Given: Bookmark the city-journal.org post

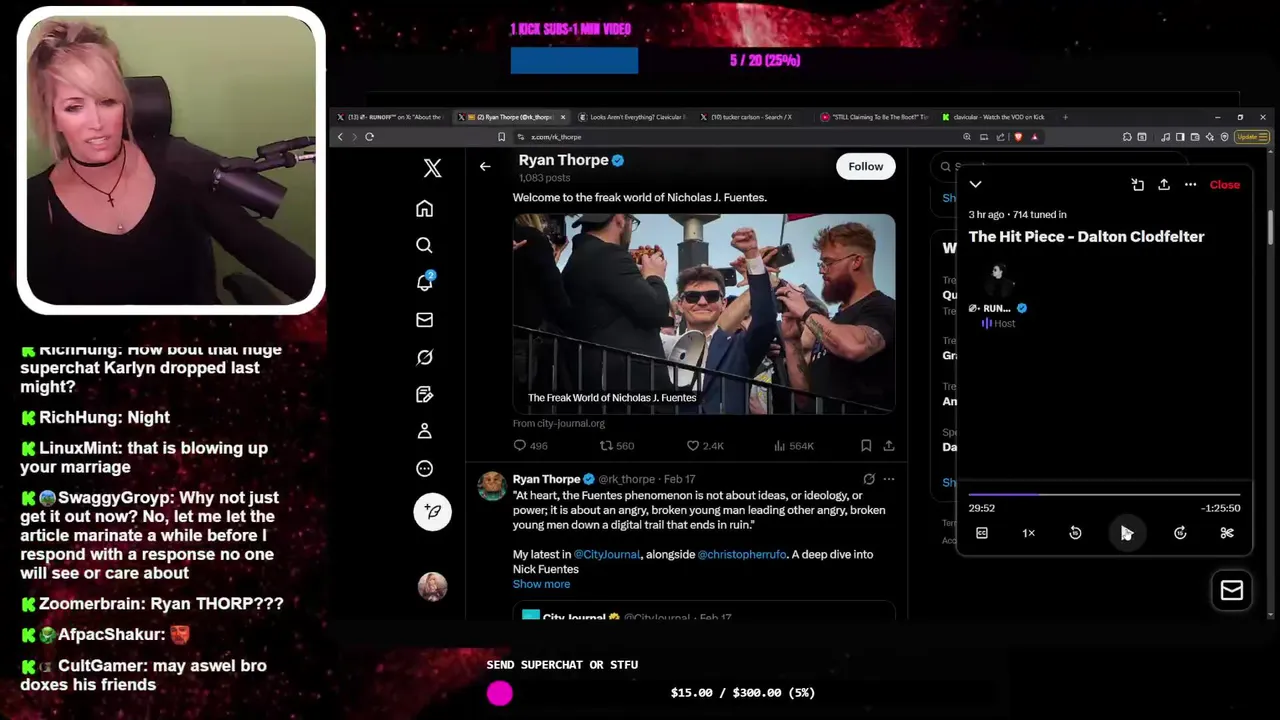Looking at the screenshot, I should tap(866, 446).
